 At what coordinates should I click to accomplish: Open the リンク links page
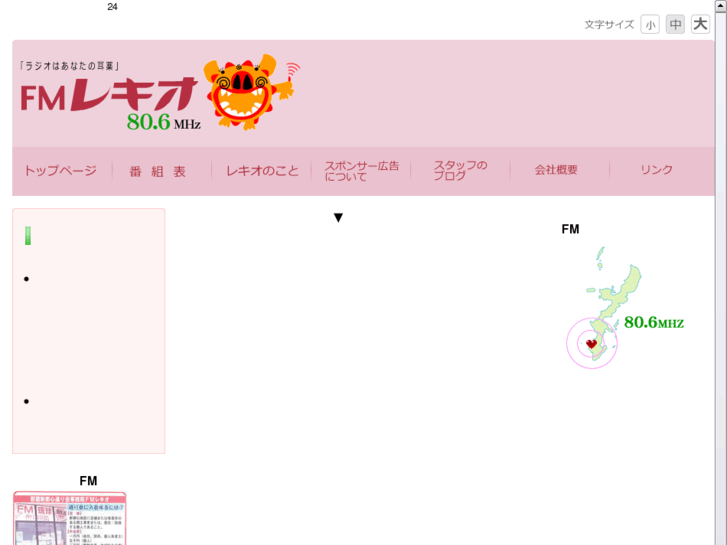pos(657,170)
